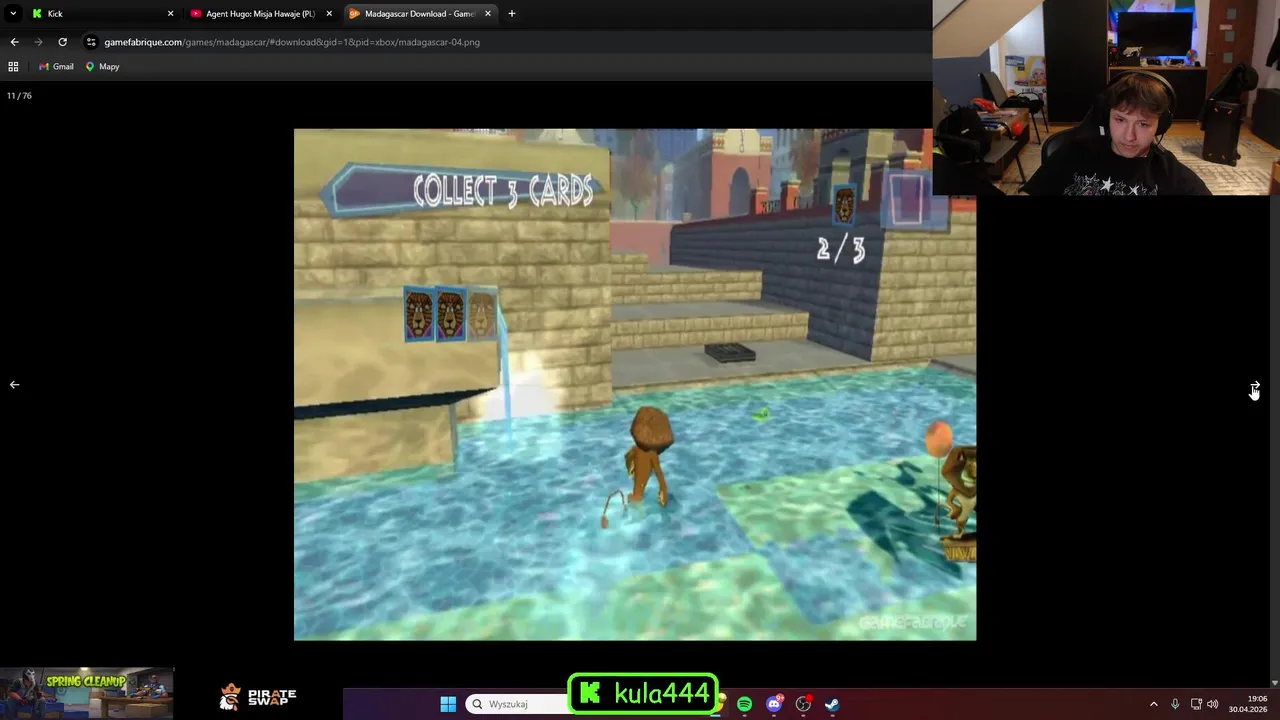Open the Mapy bookmark
The image size is (1280, 720).
[102, 67]
